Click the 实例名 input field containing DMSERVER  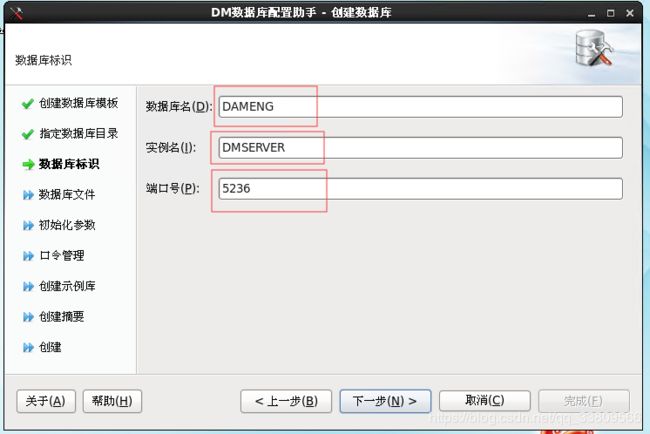tap(420, 148)
